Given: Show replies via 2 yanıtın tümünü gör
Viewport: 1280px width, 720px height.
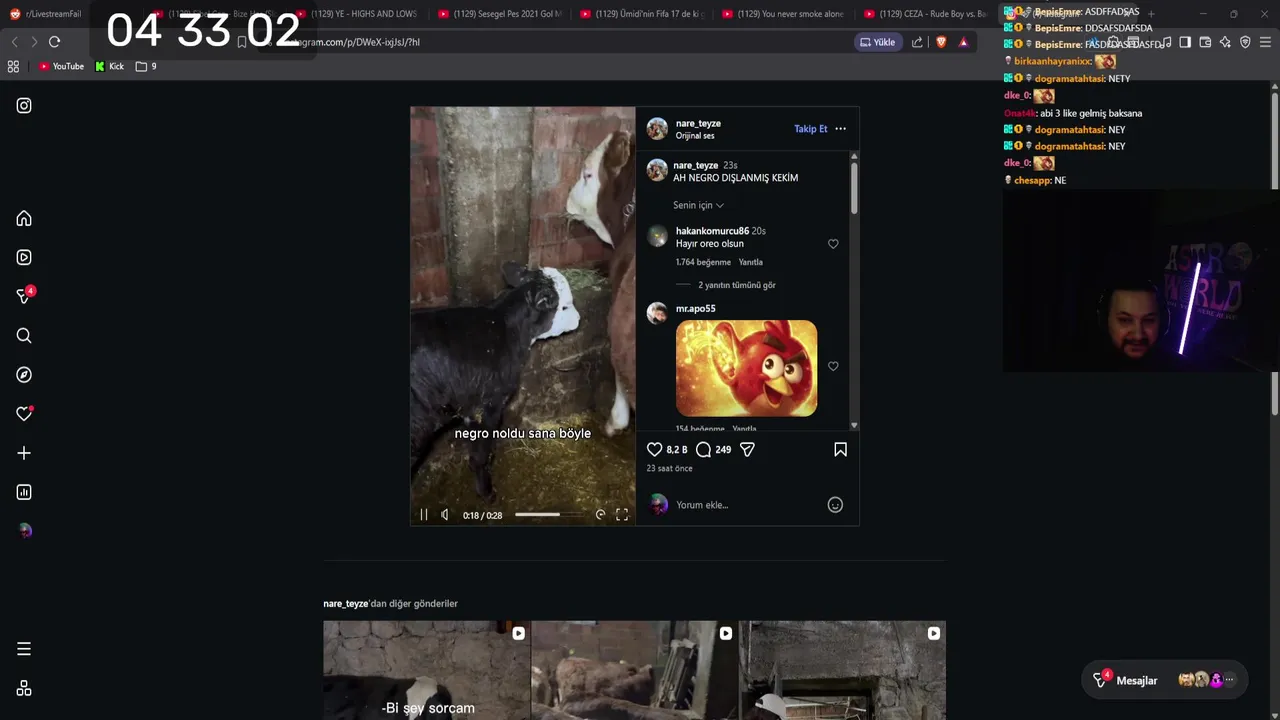Looking at the screenshot, I should click(x=737, y=285).
